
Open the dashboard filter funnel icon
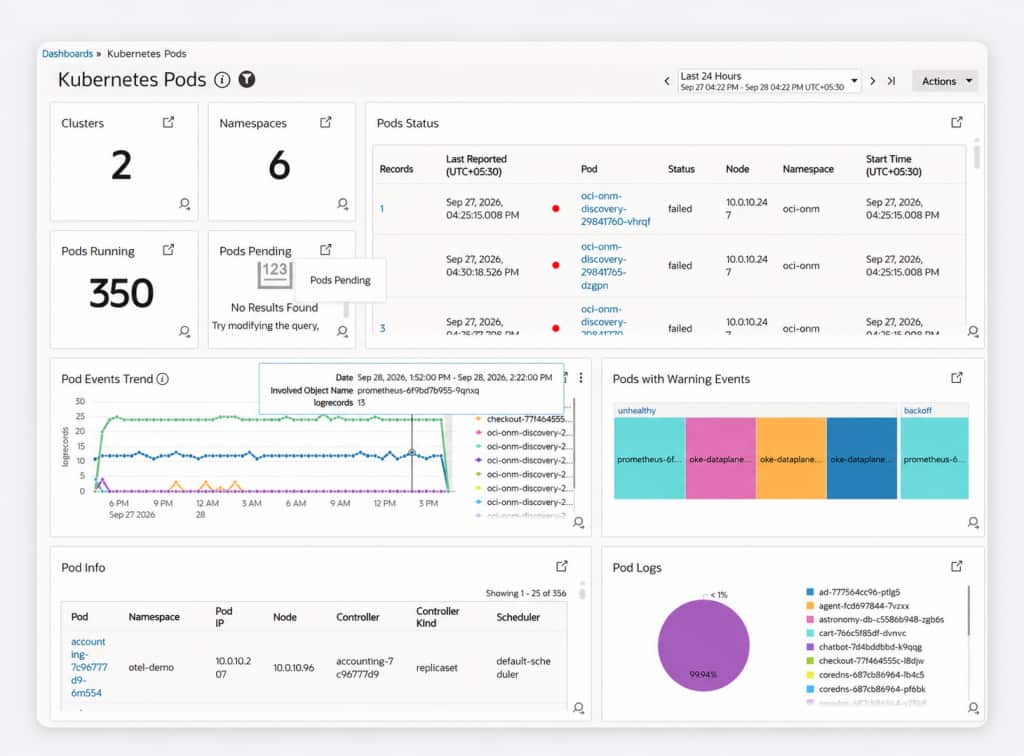click(247, 80)
